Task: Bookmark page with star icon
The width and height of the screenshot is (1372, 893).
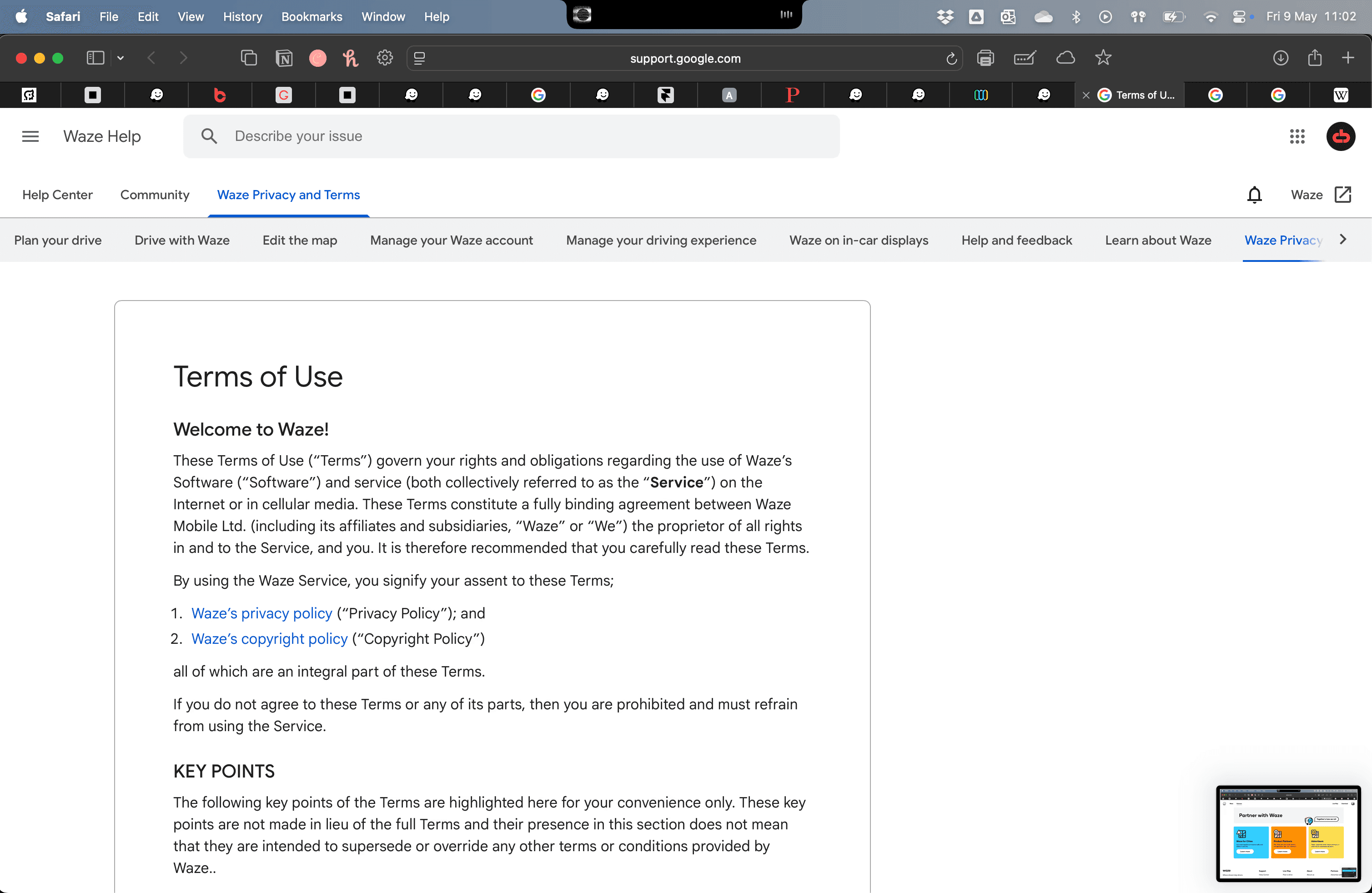Action: pyautogui.click(x=1103, y=58)
